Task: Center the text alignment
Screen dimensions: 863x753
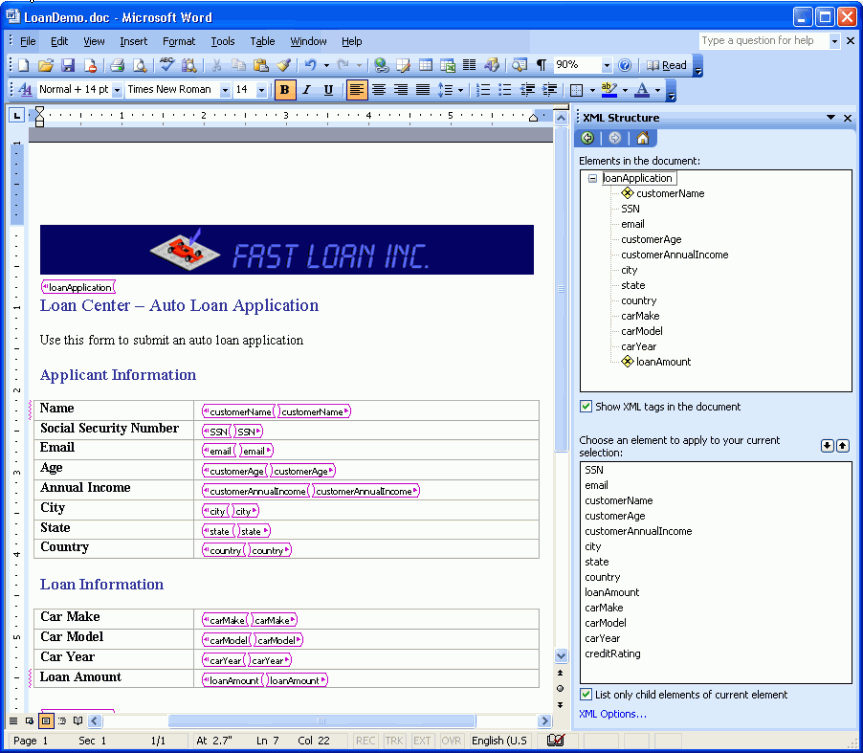Action: click(x=379, y=90)
